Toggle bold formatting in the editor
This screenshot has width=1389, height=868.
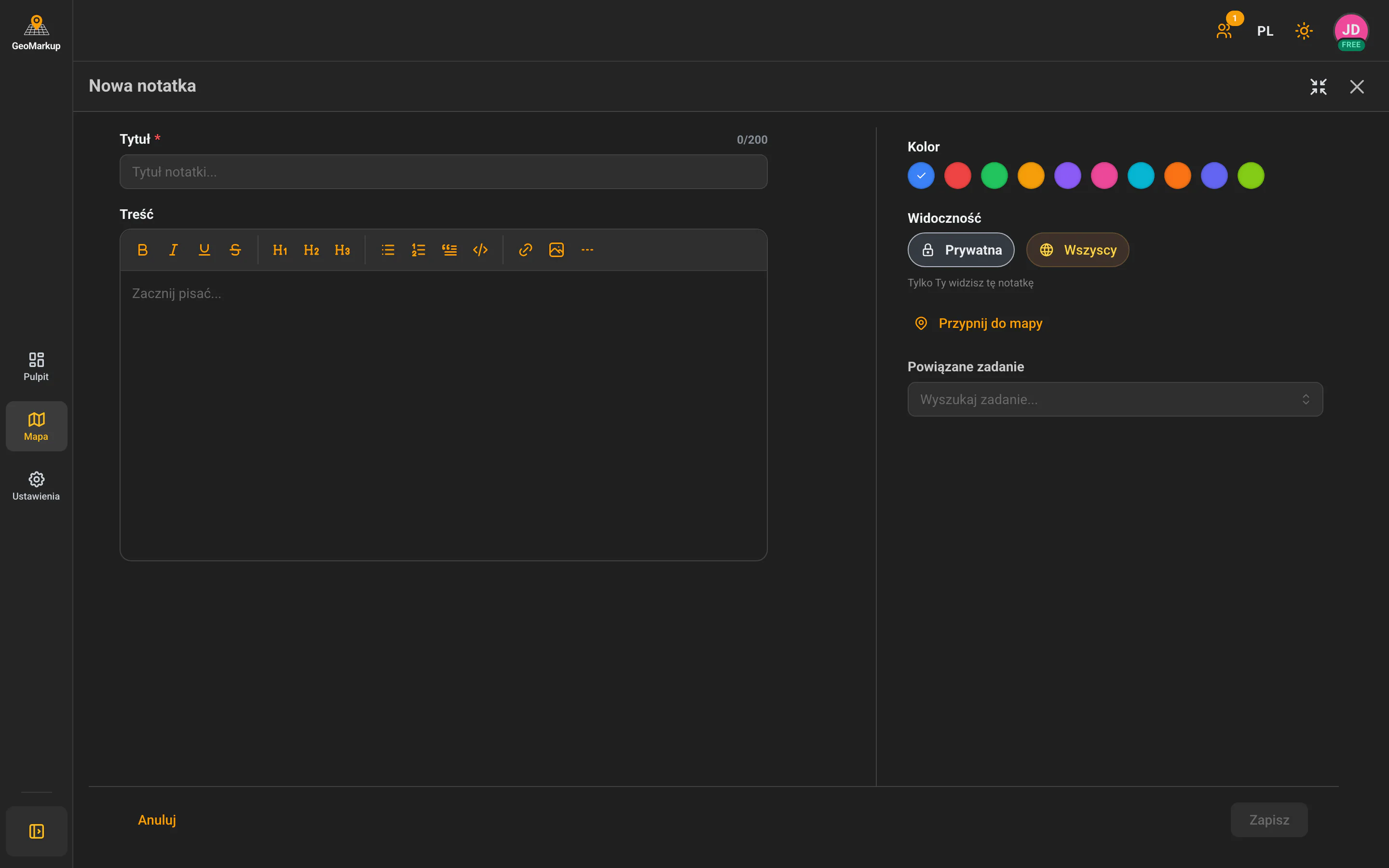(x=142, y=250)
